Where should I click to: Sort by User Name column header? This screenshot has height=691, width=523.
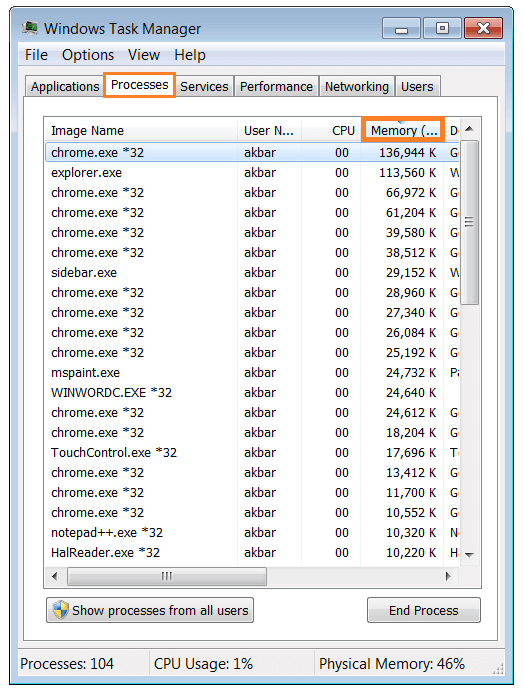[x=269, y=130]
